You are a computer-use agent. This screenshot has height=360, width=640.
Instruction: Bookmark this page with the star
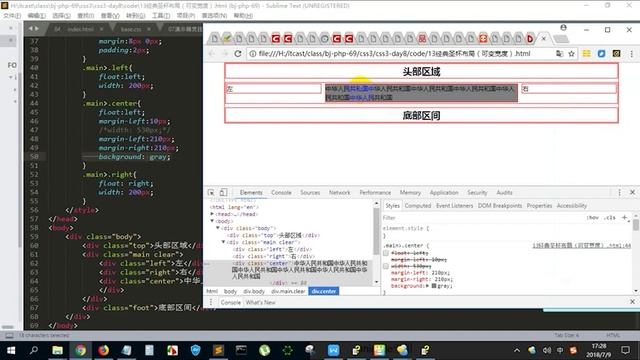[x=571, y=53]
